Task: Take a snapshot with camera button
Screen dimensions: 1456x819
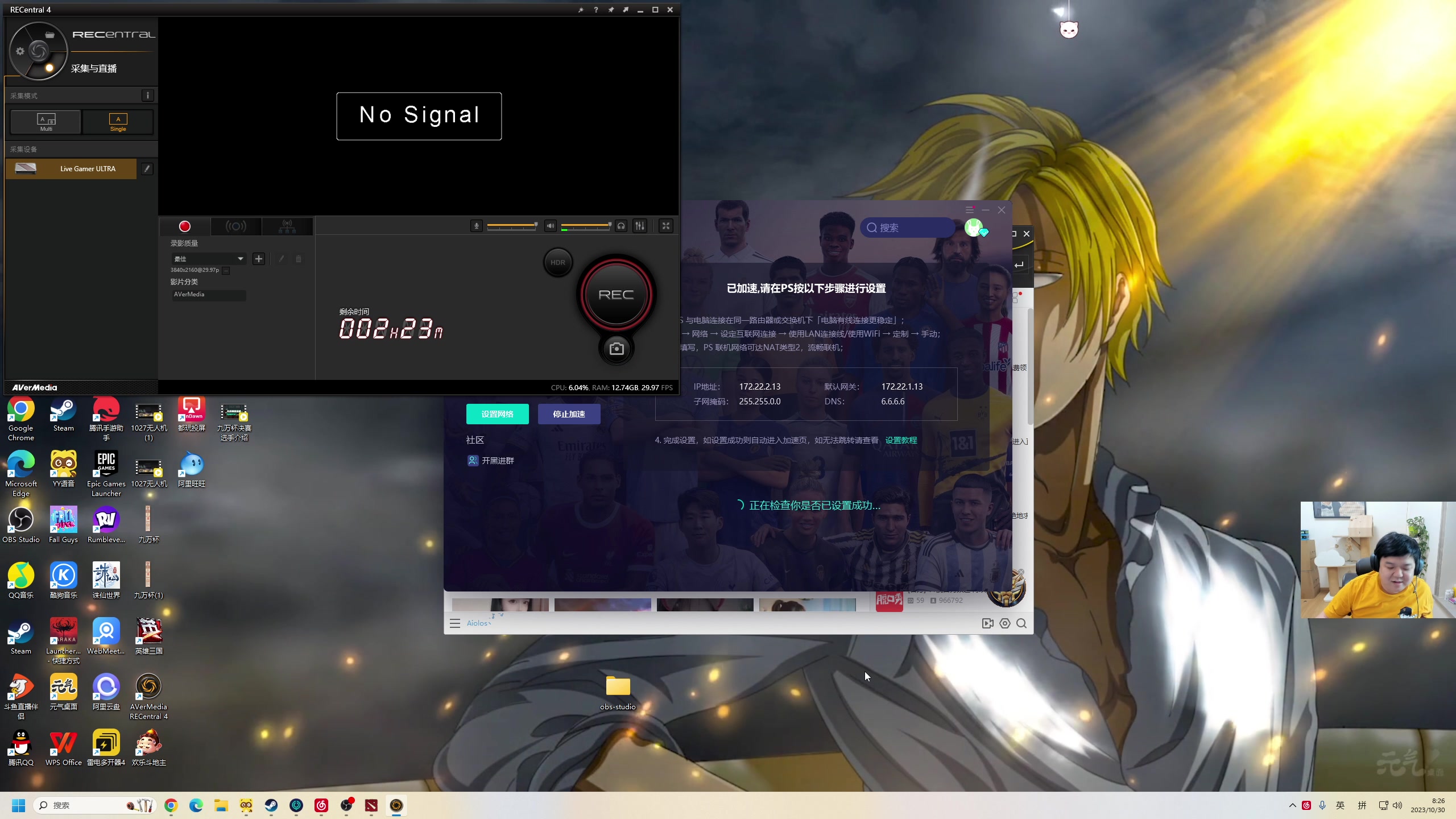Action: click(x=617, y=349)
